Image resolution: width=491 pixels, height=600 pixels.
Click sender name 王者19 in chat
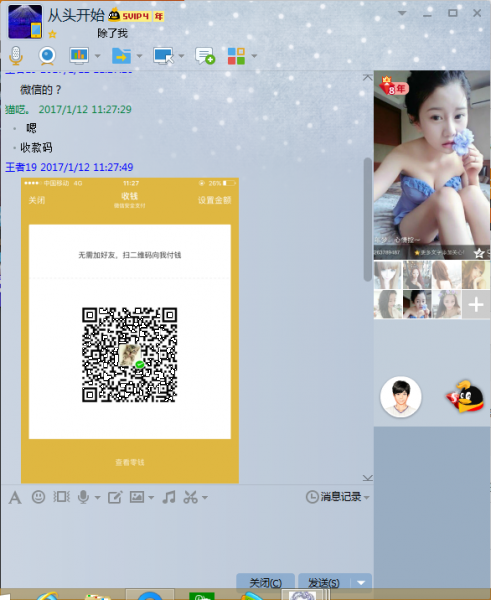click(21, 167)
